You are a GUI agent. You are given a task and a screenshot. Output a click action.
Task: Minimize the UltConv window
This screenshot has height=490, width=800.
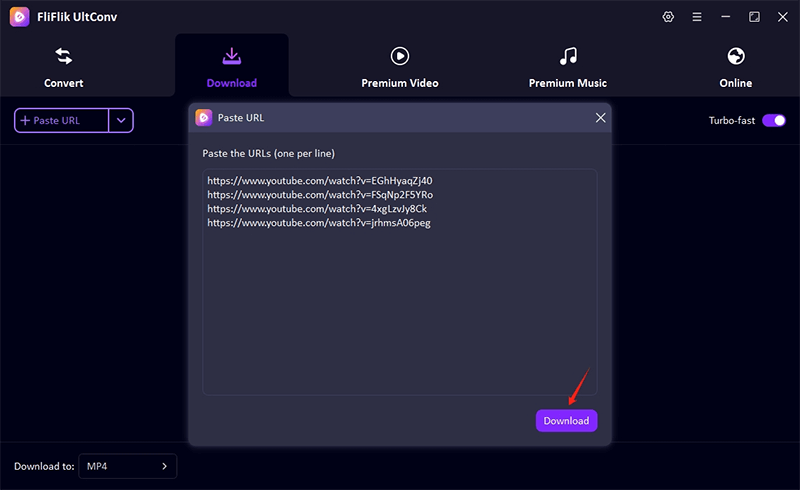pos(726,17)
